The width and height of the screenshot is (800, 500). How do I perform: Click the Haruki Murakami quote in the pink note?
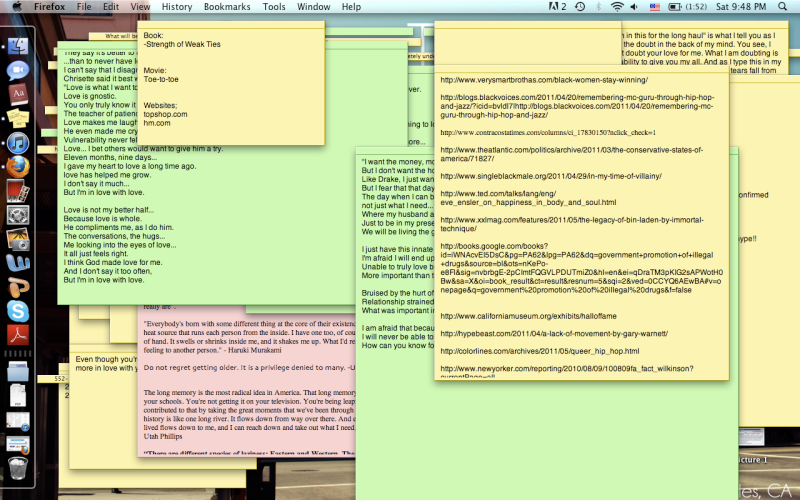pos(249,337)
